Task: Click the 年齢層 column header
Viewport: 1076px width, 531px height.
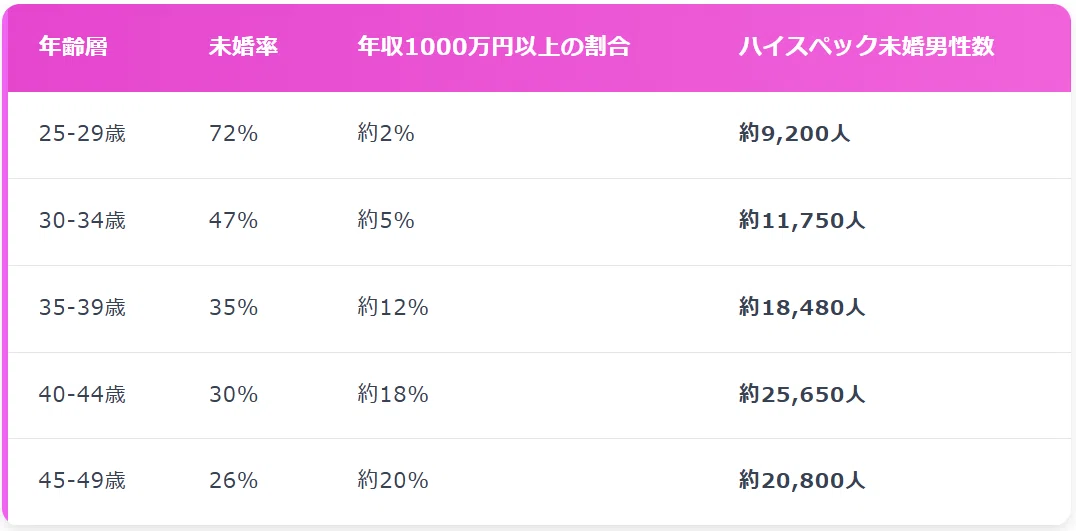Action: point(73,47)
